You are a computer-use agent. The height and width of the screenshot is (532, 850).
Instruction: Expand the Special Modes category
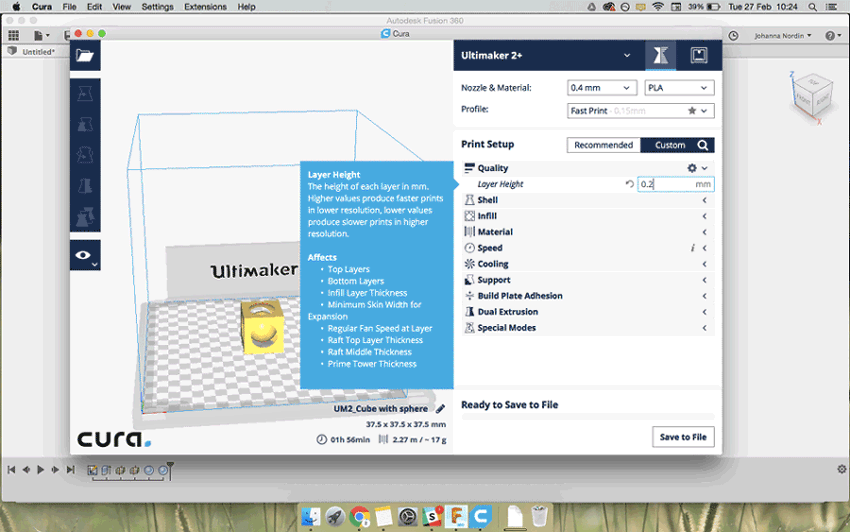[x=704, y=328]
